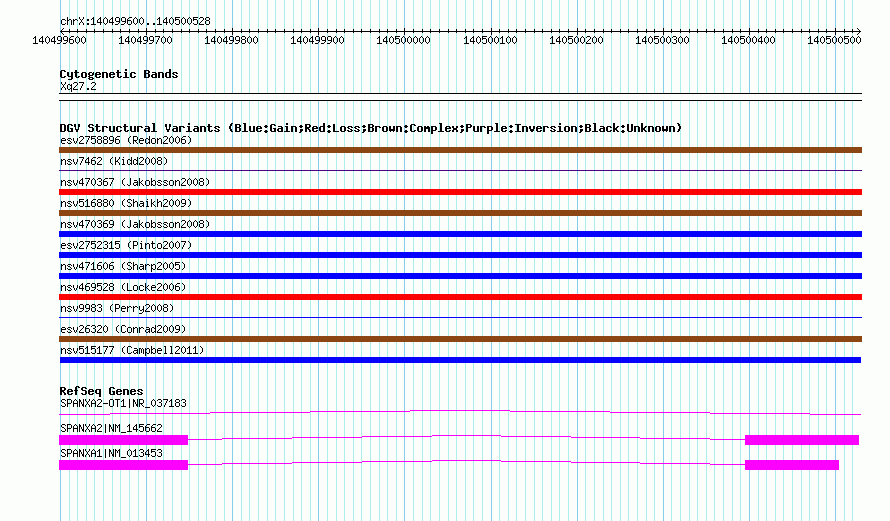Click the RefSeq Genes track heading
The height and width of the screenshot is (521, 890).
(x=101, y=391)
